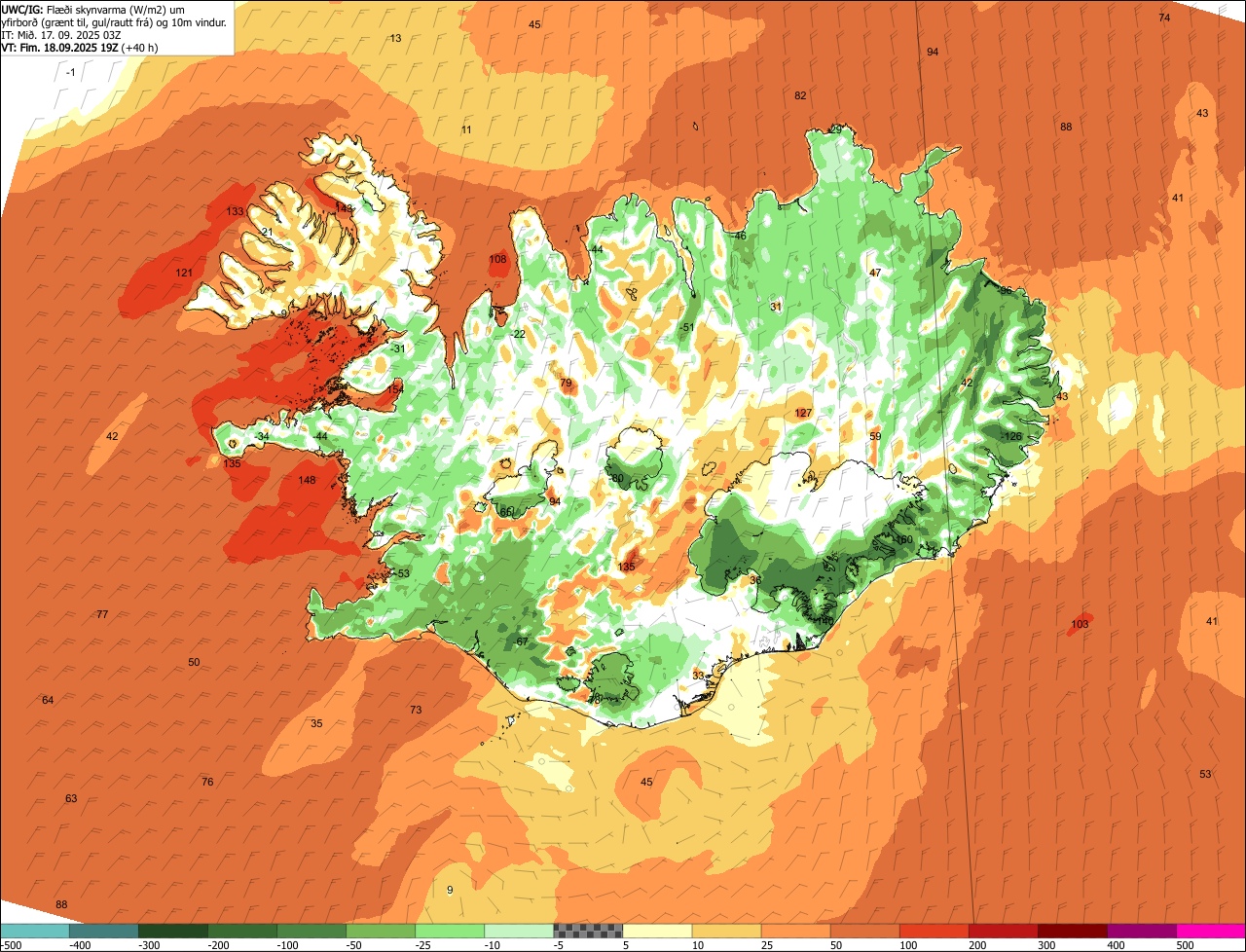Select the legend swatch between -50 and -25
The width and height of the screenshot is (1246, 952).
click(381, 931)
